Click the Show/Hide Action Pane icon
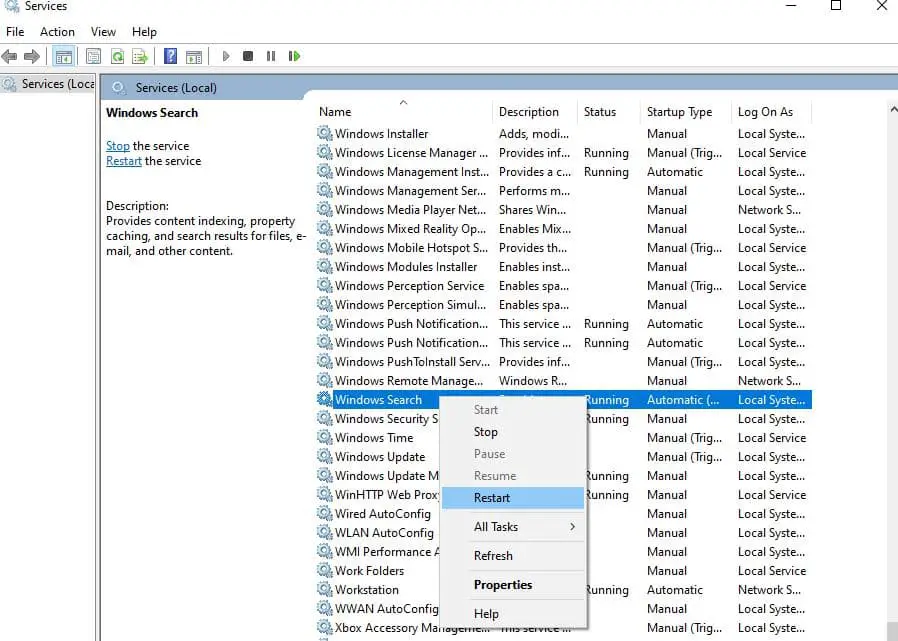 (194, 56)
